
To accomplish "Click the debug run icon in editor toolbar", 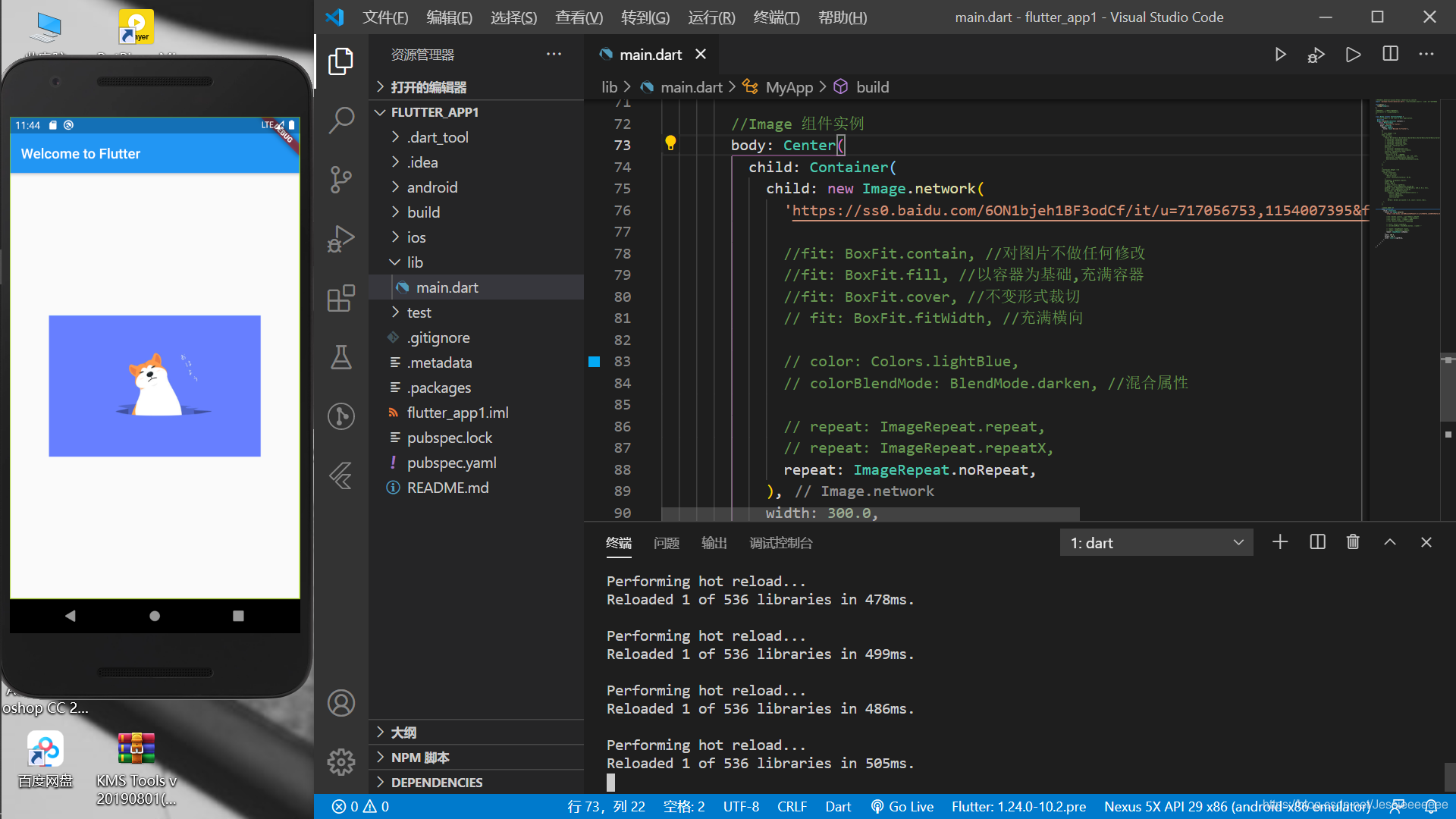I will [x=1316, y=55].
